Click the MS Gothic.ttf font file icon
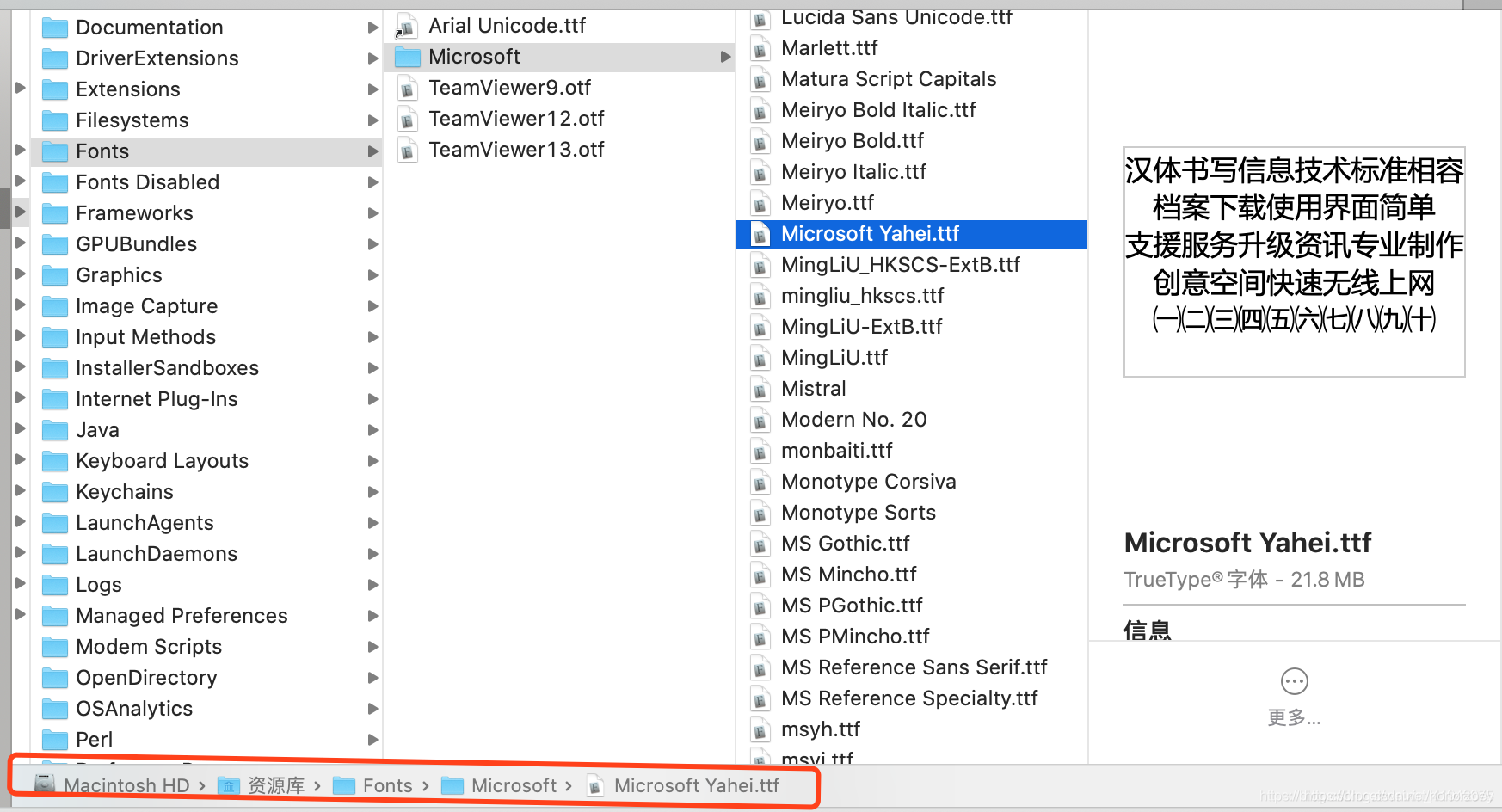 pos(760,544)
